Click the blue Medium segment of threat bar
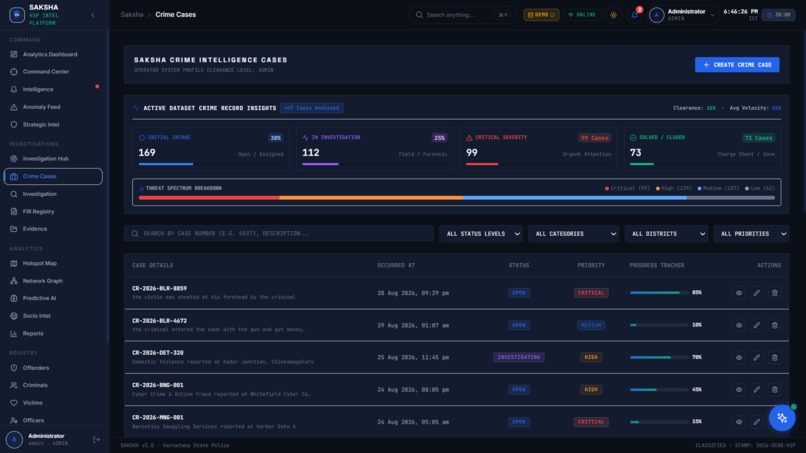Viewport: 806px width, 453px height. [x=574, y=197]
